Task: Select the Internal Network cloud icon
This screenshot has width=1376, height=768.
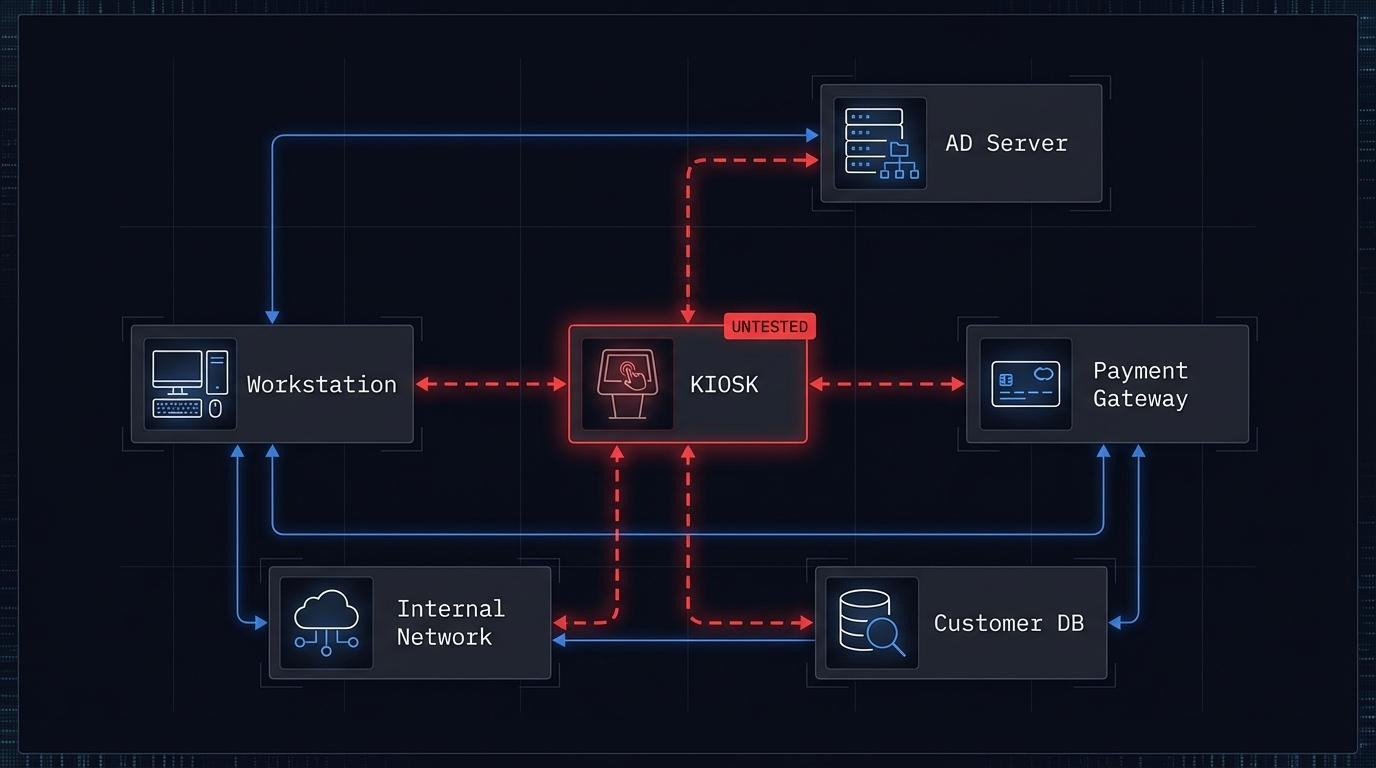Action: click(x=325, y=622)
